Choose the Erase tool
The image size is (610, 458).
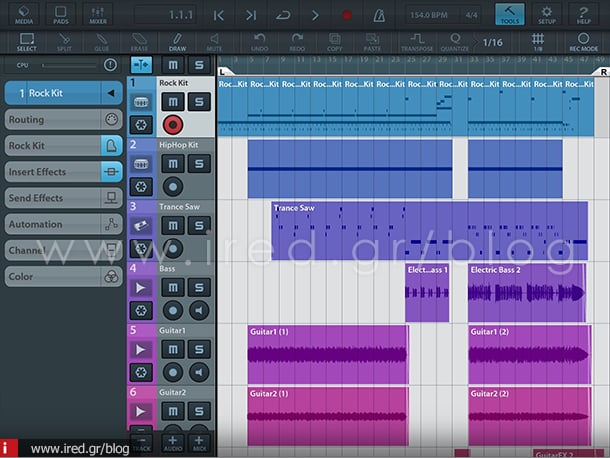[x=140, y=42]
